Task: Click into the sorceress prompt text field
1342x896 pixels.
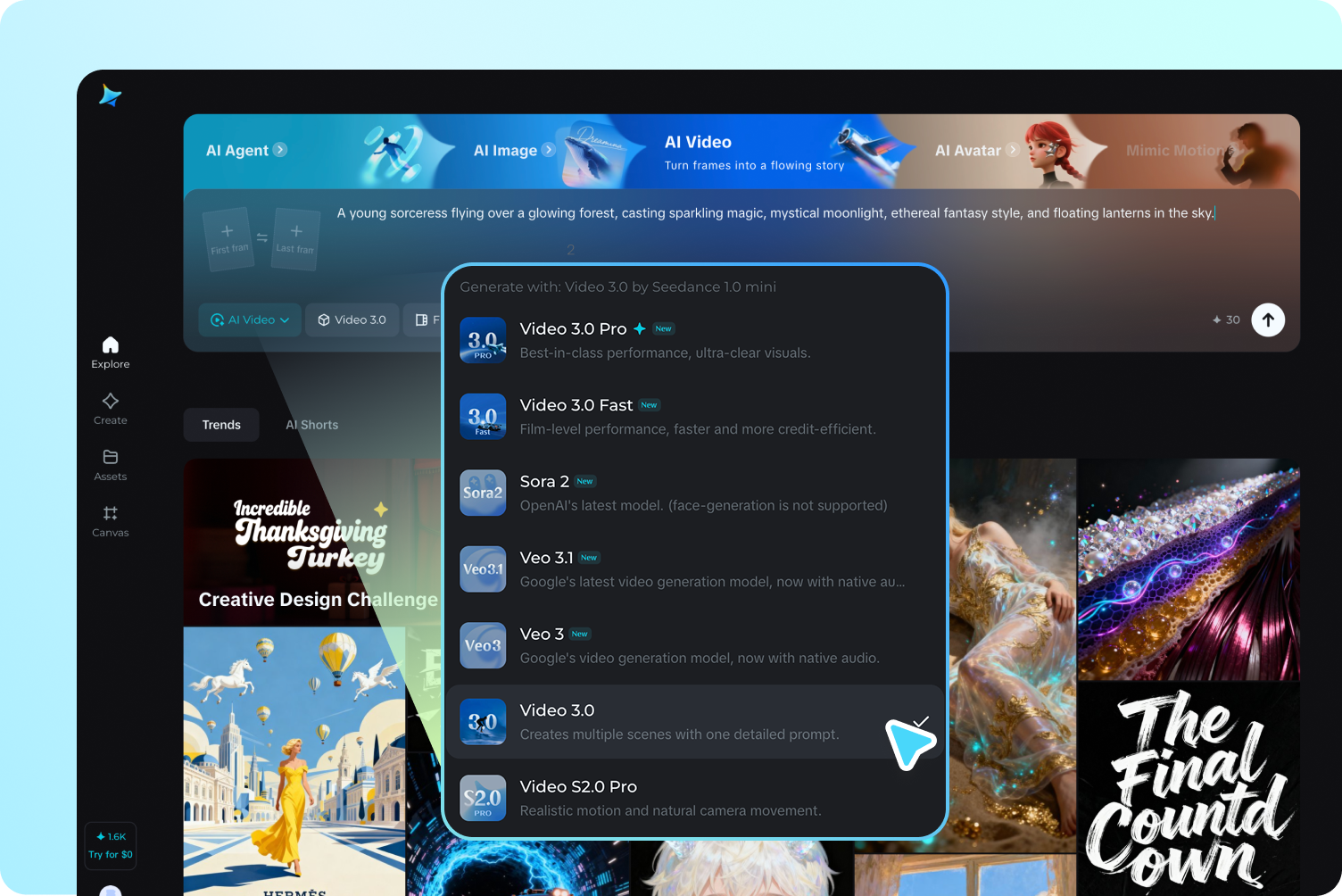Action: click(775, 213)
